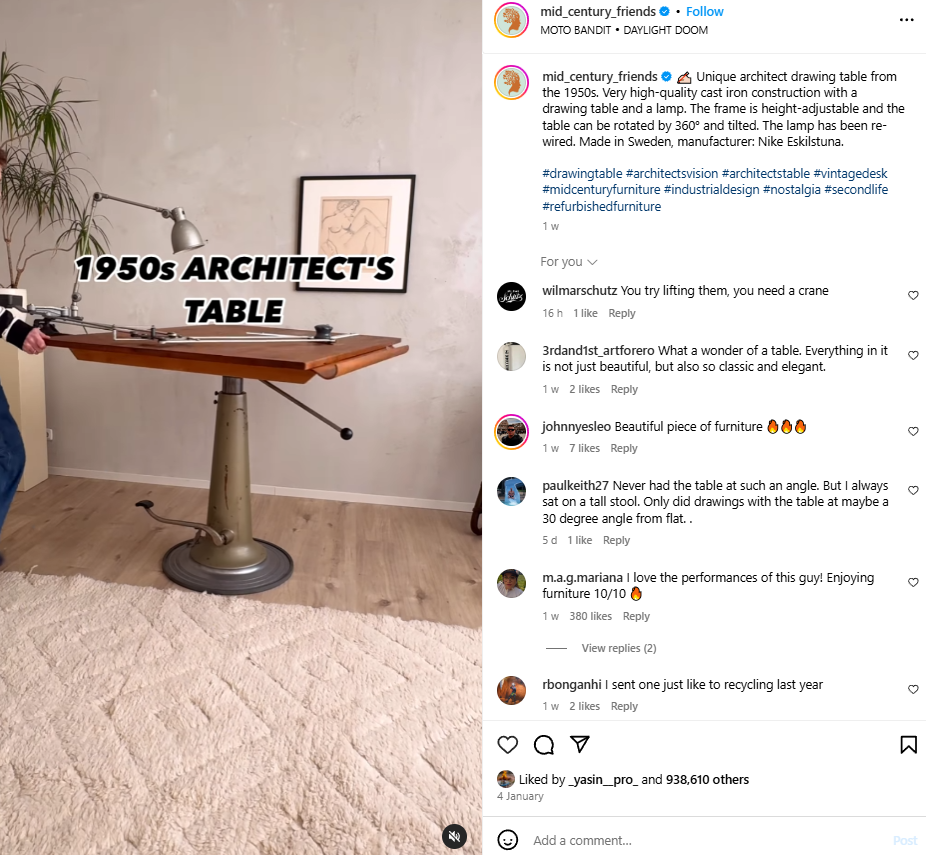Open the three-dot more options menu
Screen dimensions: 926x855
click(x=907, y=20)
